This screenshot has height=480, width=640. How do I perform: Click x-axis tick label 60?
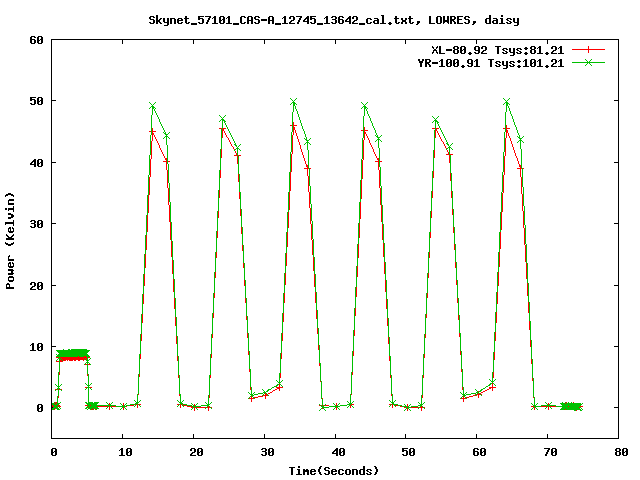[x=479, y=452]
